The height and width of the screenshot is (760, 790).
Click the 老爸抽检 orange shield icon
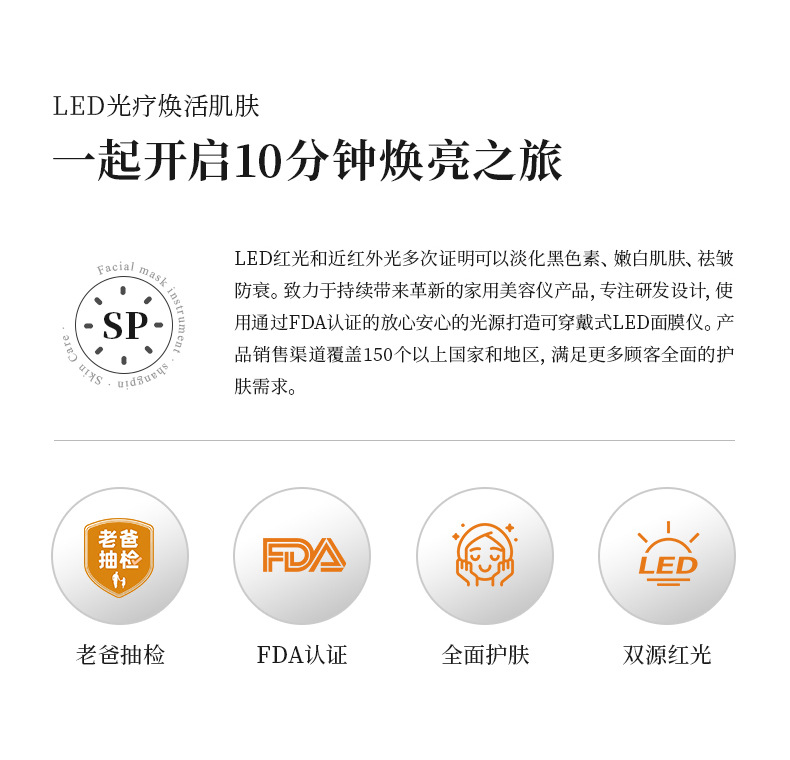[119, 557]
